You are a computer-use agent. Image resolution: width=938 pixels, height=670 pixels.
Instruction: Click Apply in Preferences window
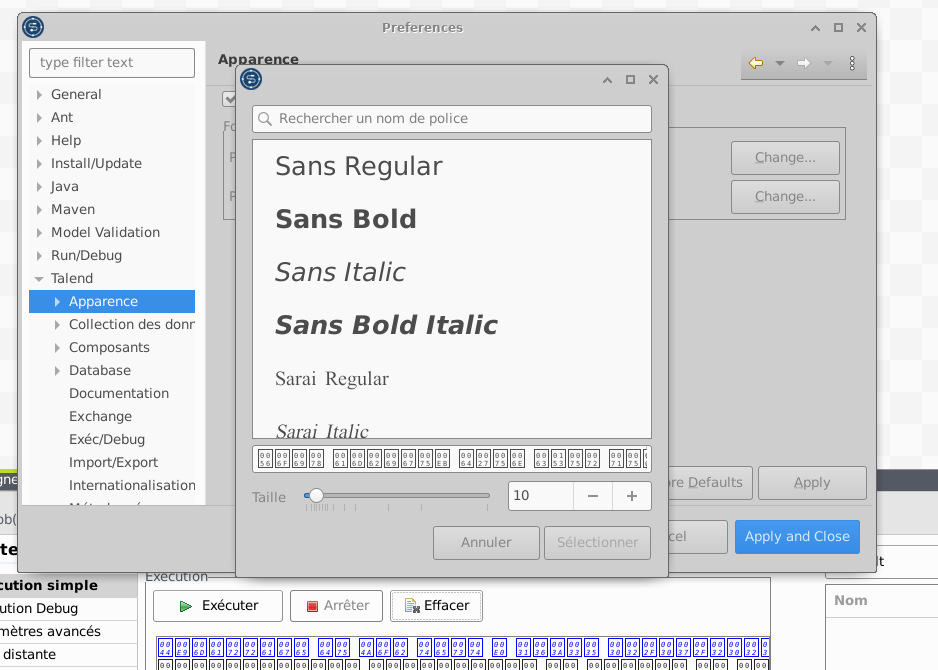click(812, 483)
